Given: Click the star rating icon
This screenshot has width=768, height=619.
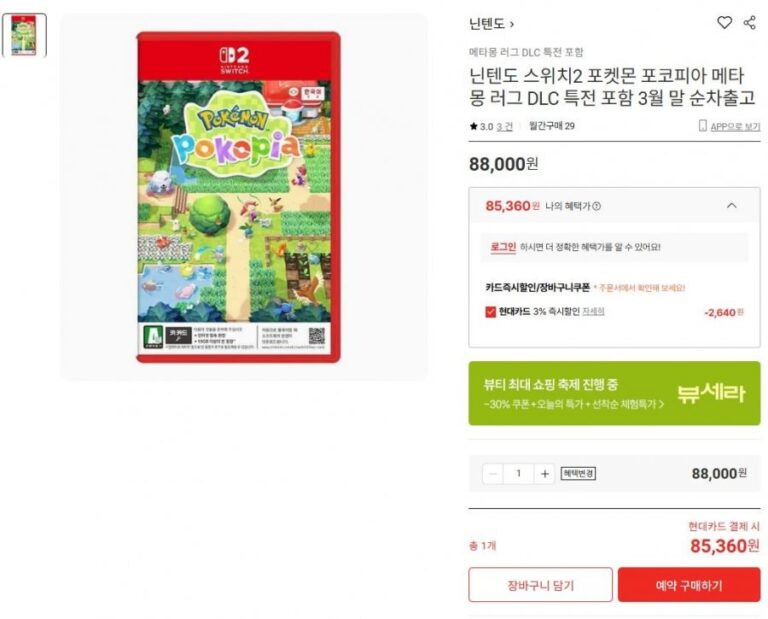Looking at the screenshot, I should click(x=473, y=126).
